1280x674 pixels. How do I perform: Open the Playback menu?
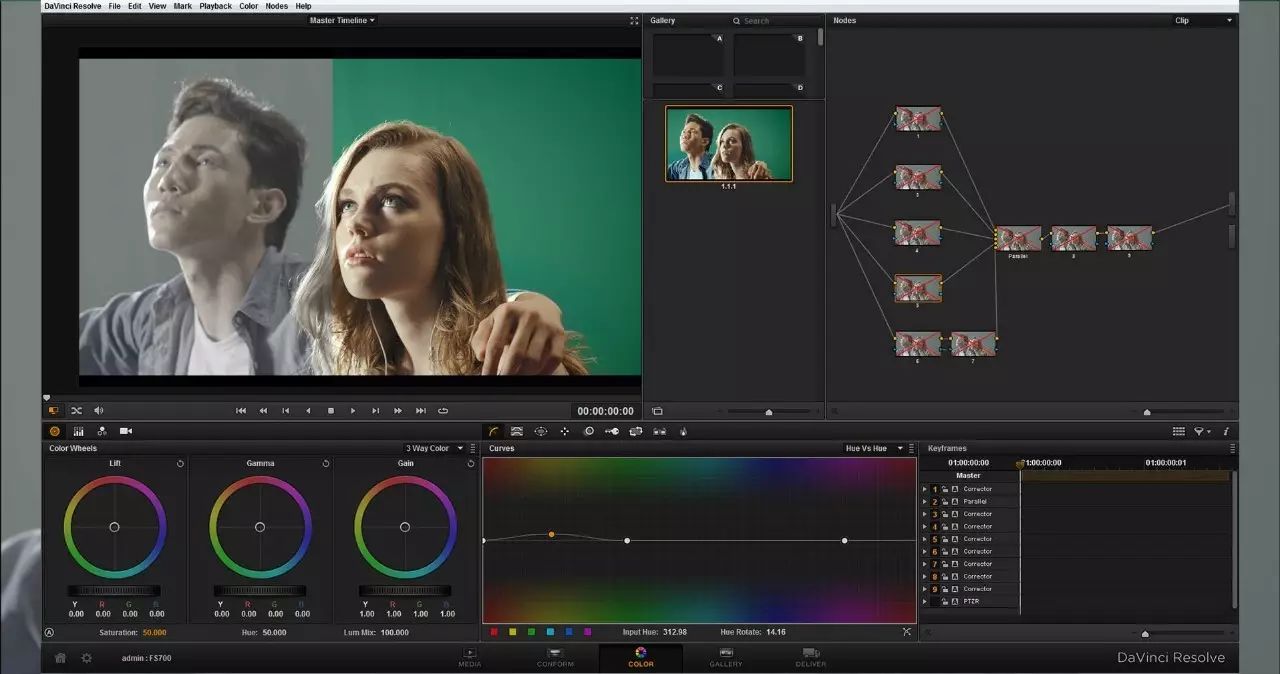pyautogui.click(x=215, y=6)
